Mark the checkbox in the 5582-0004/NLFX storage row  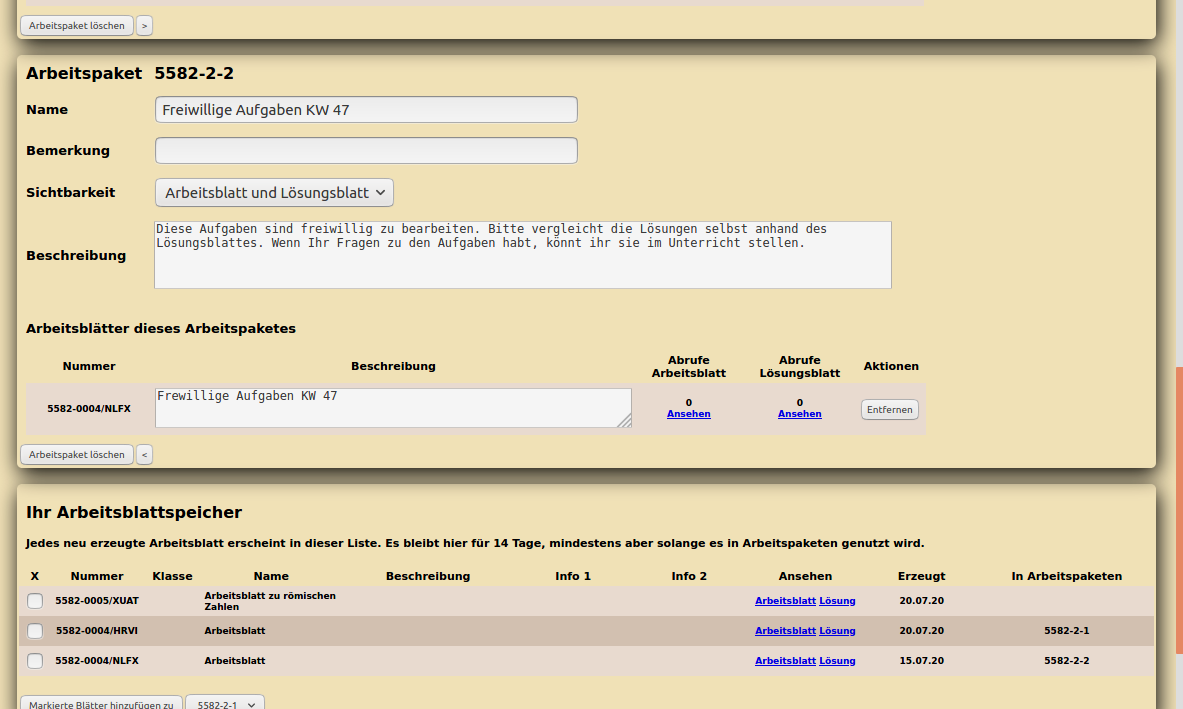tap(35, 661)
